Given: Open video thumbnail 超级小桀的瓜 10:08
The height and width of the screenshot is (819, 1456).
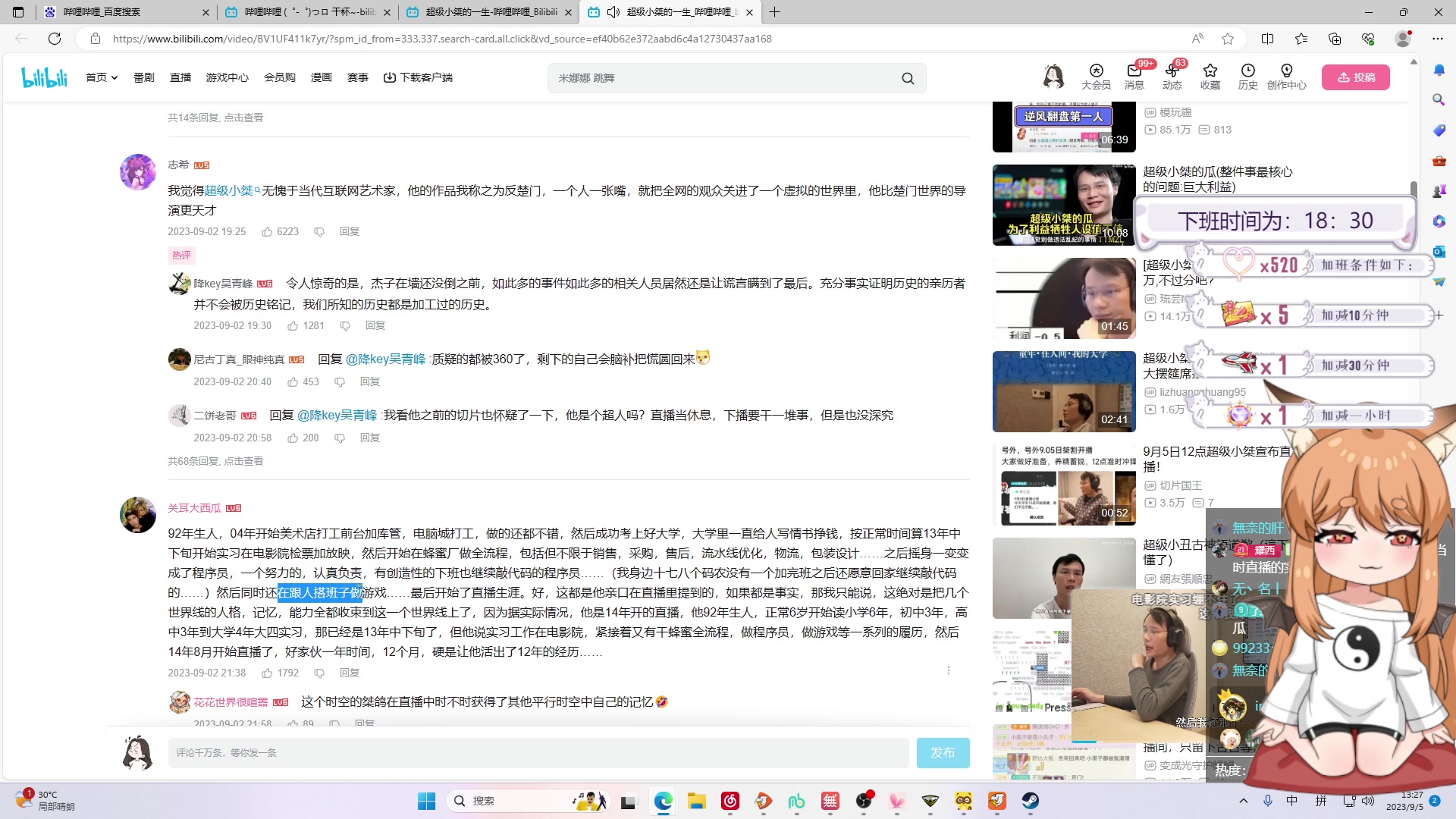Looking at the screenshot, I should [1064, 206].
